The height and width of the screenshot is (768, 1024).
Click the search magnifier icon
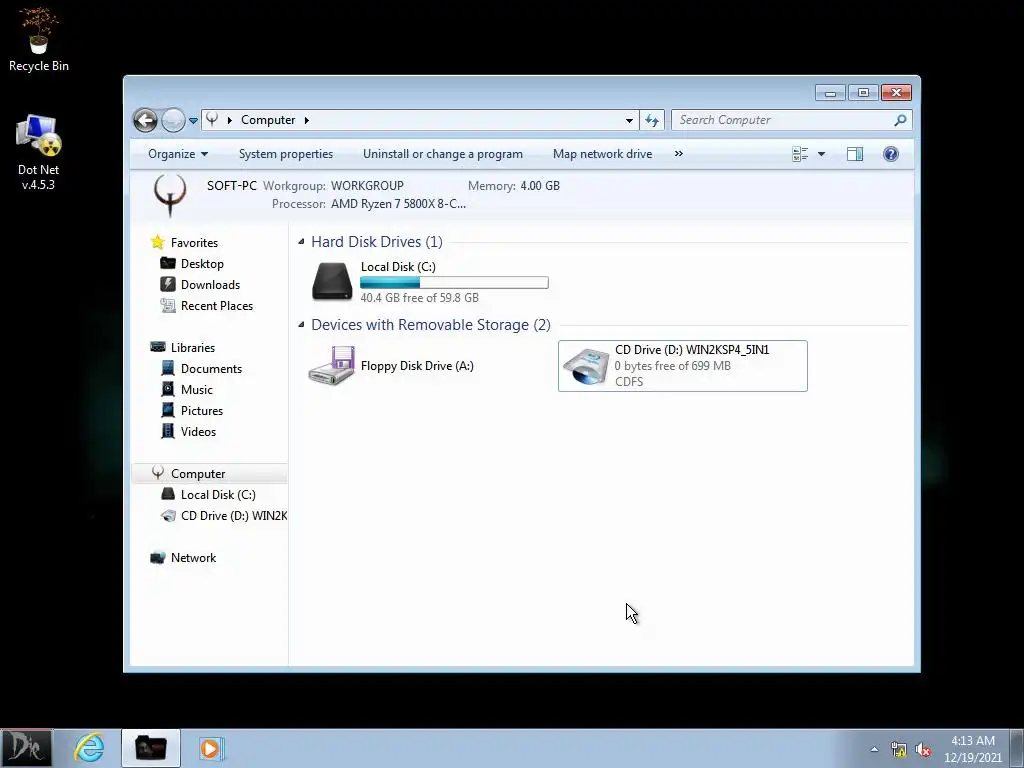901,120
